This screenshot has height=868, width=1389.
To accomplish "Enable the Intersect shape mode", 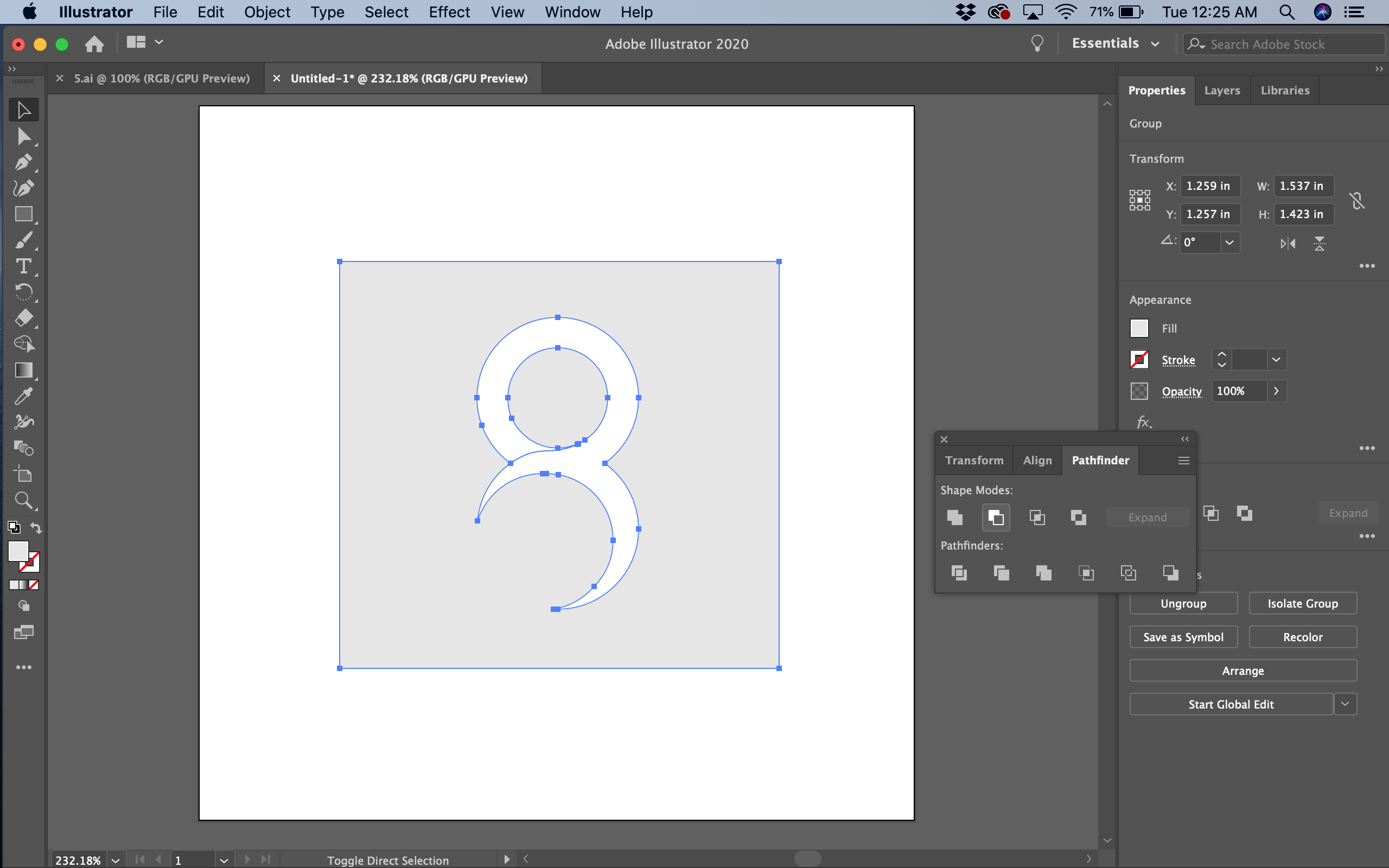I will pos(1036,517).
